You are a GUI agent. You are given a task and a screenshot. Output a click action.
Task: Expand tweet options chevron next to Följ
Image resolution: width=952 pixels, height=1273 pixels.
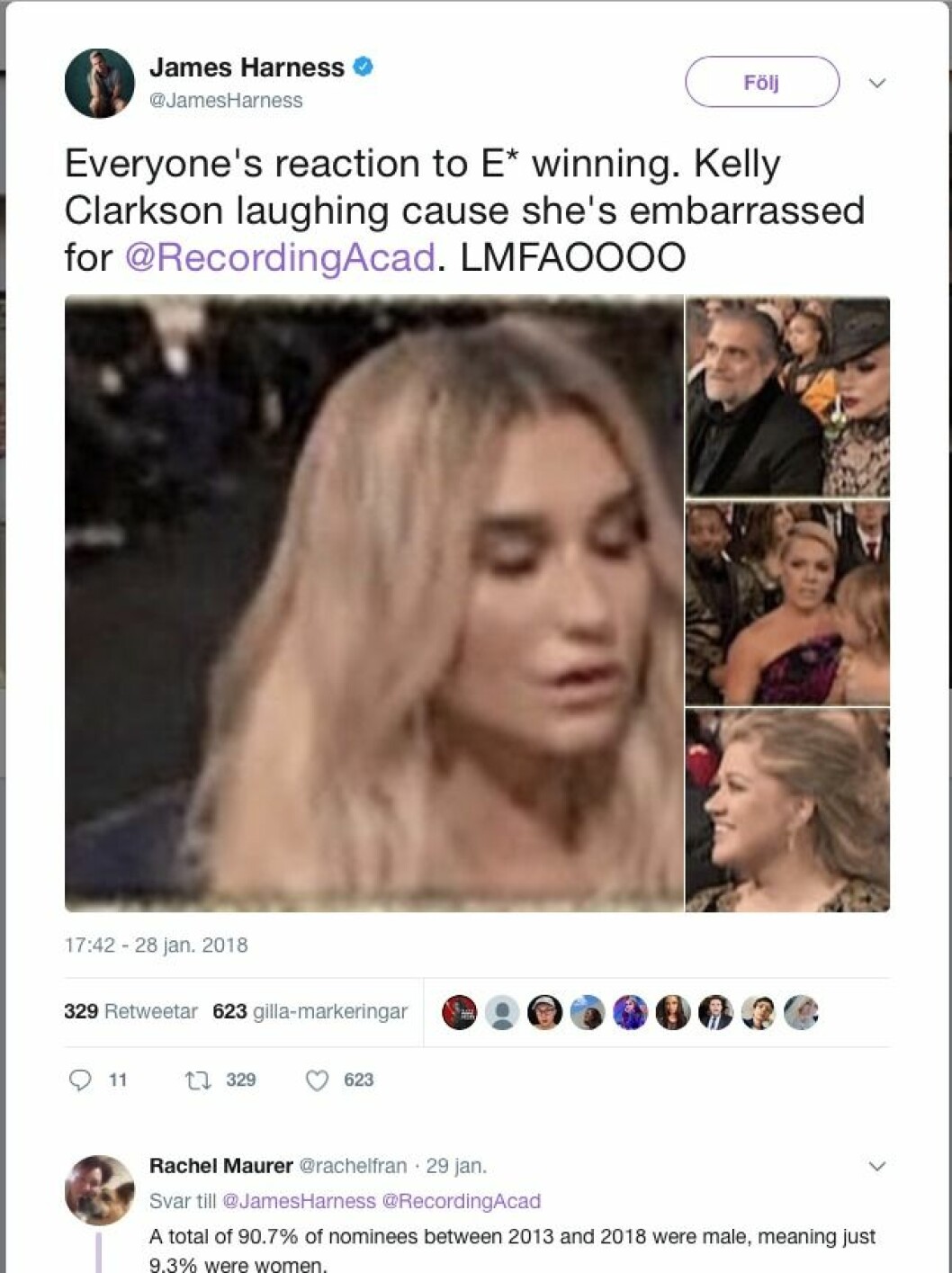[x=877, y=83]
